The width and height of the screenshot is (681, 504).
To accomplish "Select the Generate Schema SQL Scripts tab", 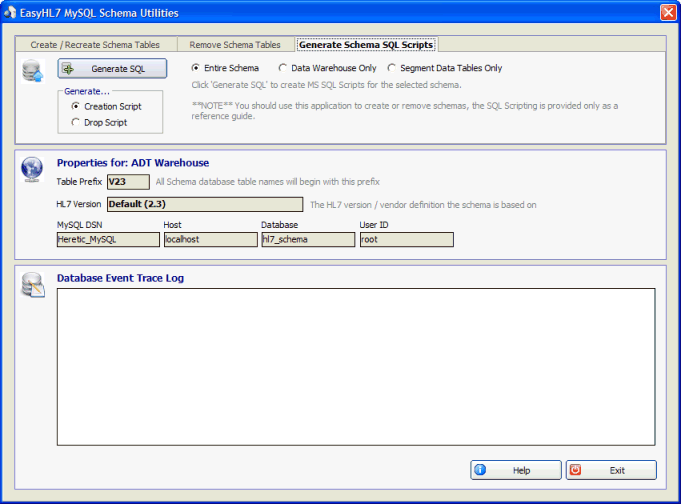I will click(366, 44).
